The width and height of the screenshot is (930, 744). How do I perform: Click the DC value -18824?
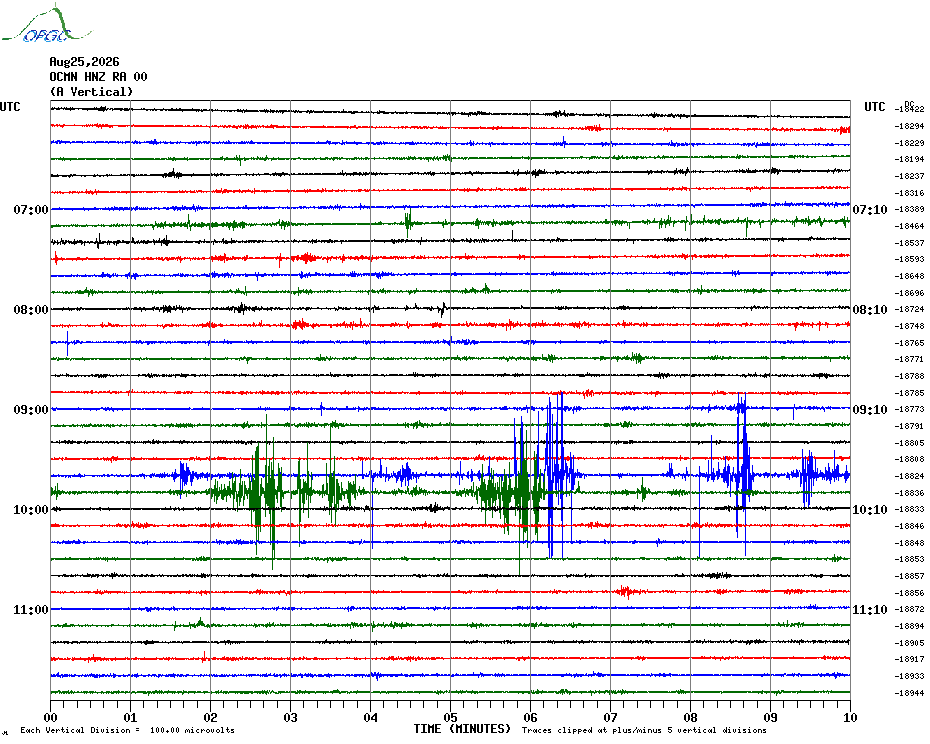909,476
